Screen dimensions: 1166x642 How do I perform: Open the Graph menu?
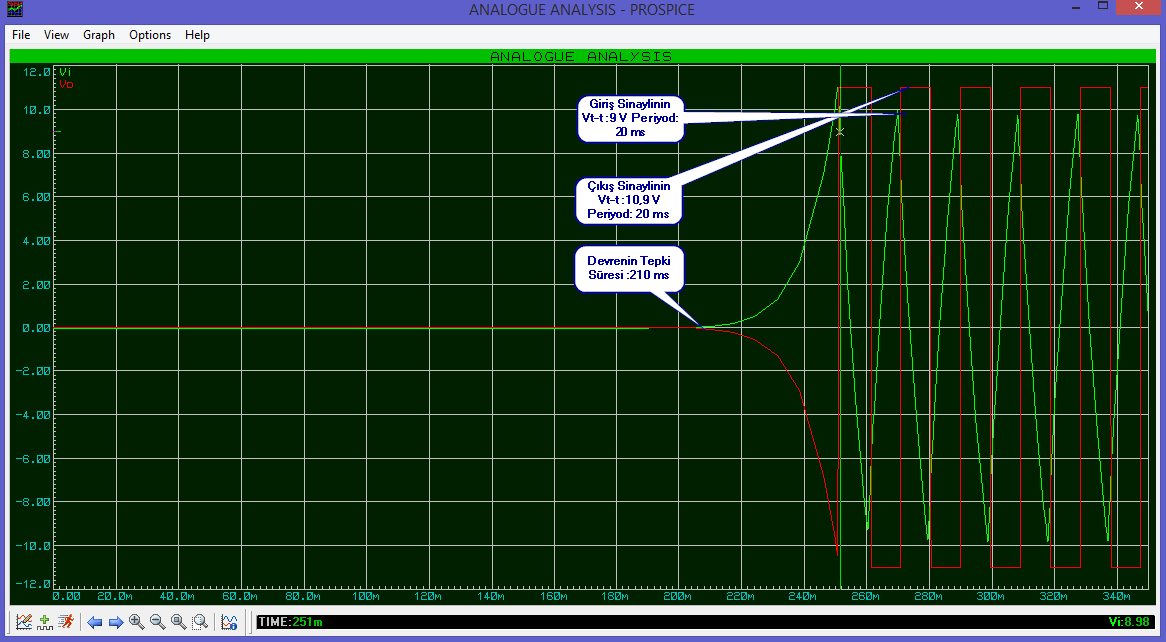[x=99, y=35]
